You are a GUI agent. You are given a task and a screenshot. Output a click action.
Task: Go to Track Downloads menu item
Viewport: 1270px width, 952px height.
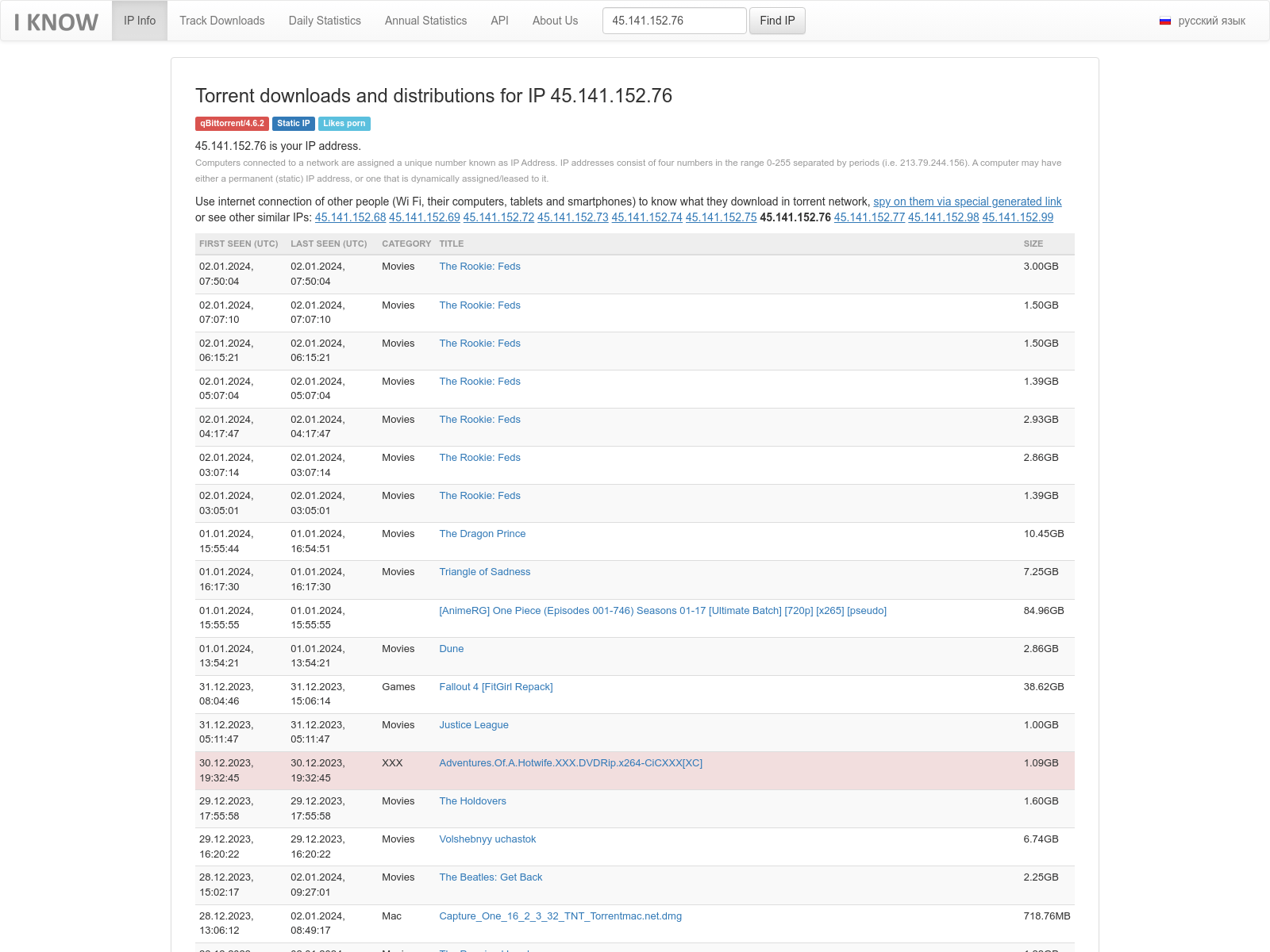222,21
